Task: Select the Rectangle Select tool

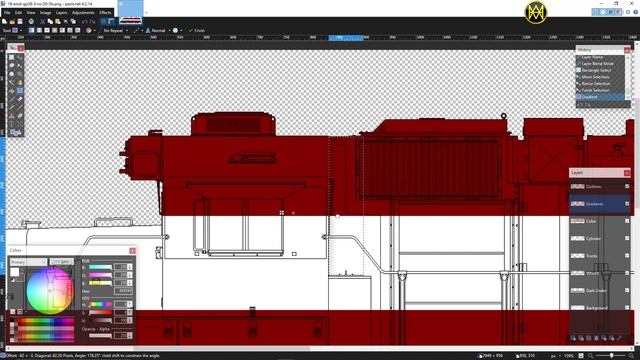Action: tap(11, 58)
